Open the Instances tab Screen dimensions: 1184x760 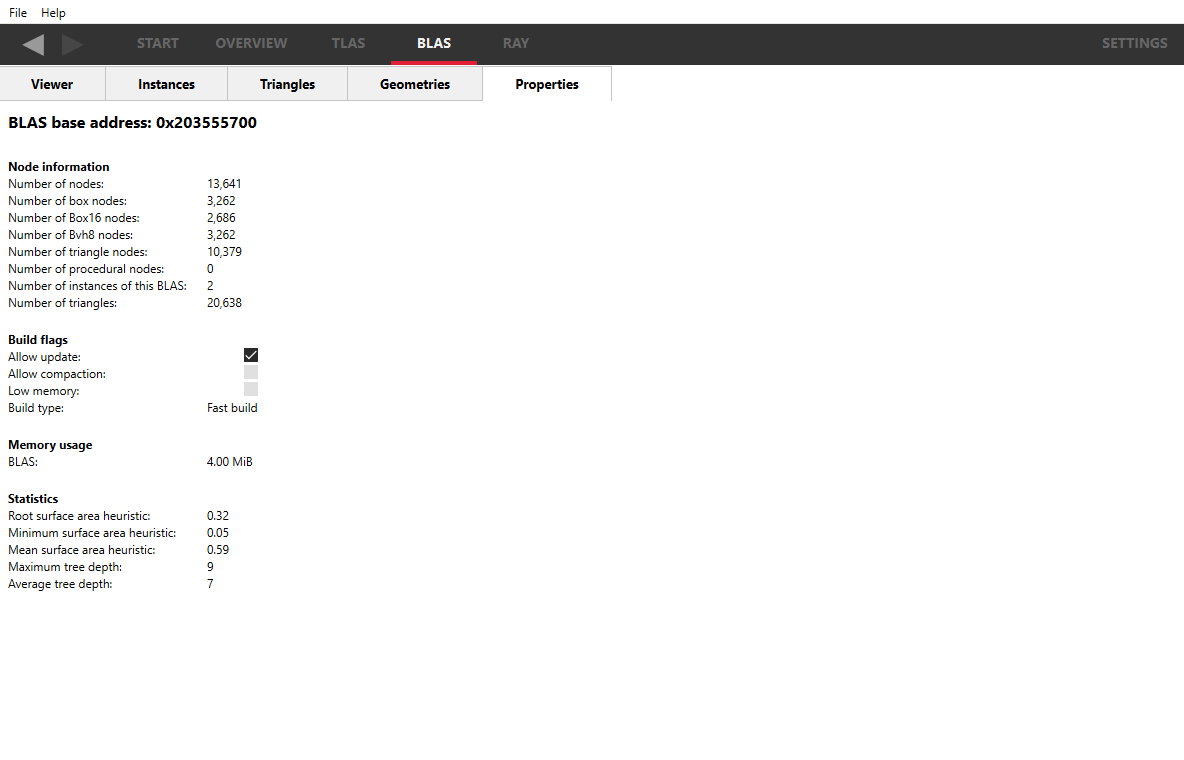166,84
